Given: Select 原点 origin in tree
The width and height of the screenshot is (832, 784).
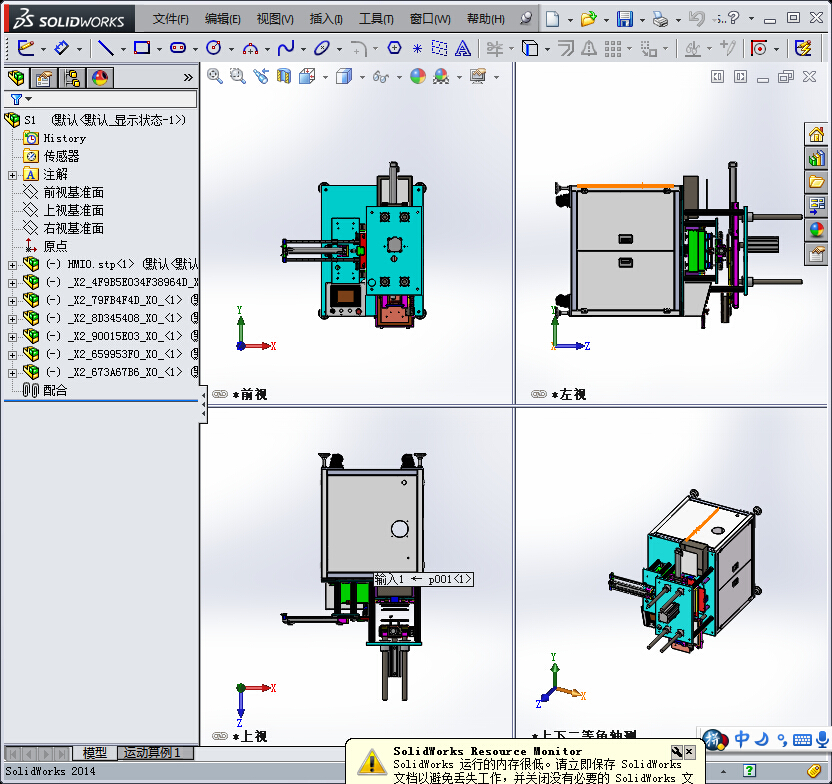Looking at the screenshot, I should point(55,246).
